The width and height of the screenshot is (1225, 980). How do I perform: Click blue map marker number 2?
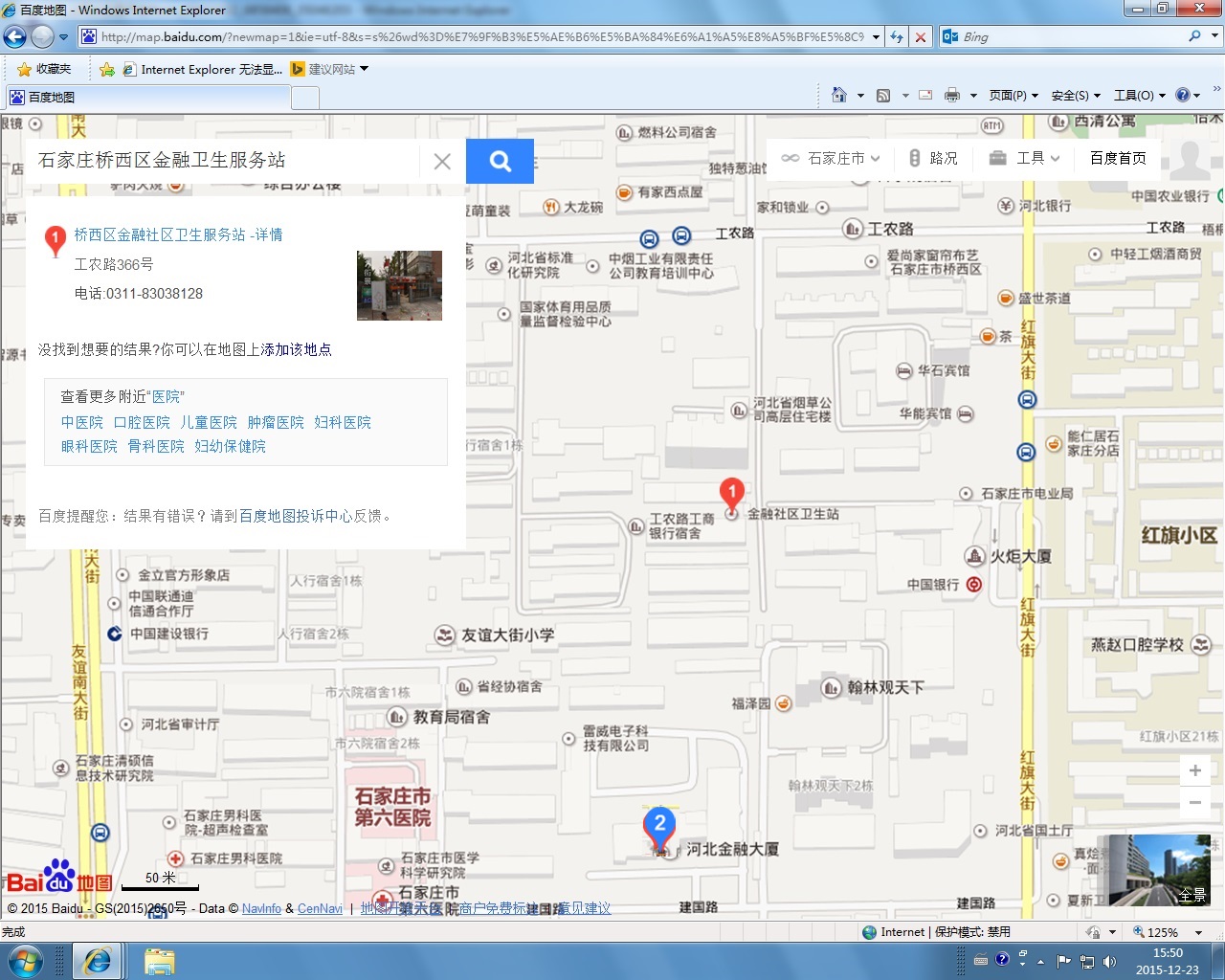tap(659, 828)
